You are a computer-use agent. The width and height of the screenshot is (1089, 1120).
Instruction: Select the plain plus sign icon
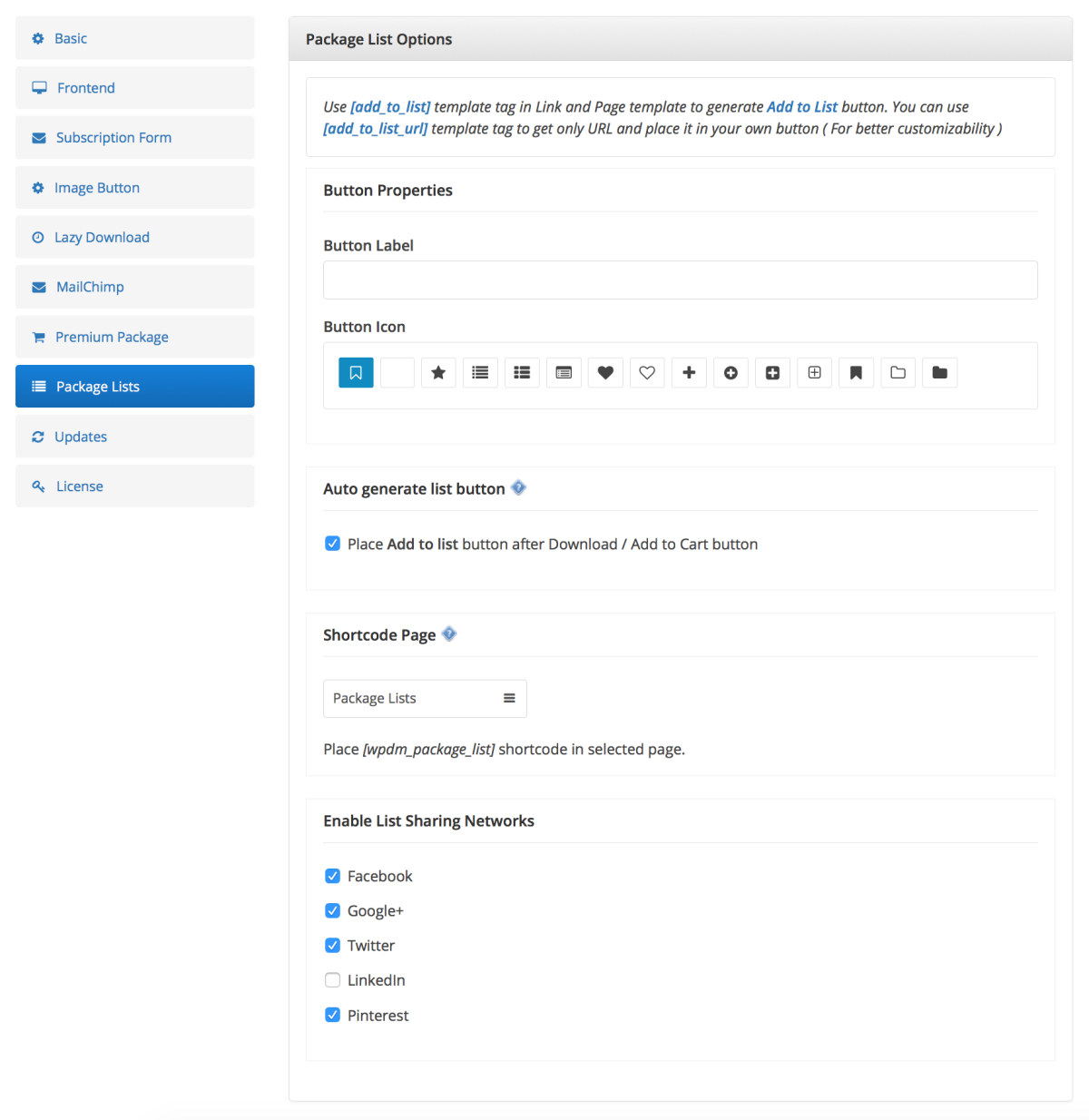(689, 373)
